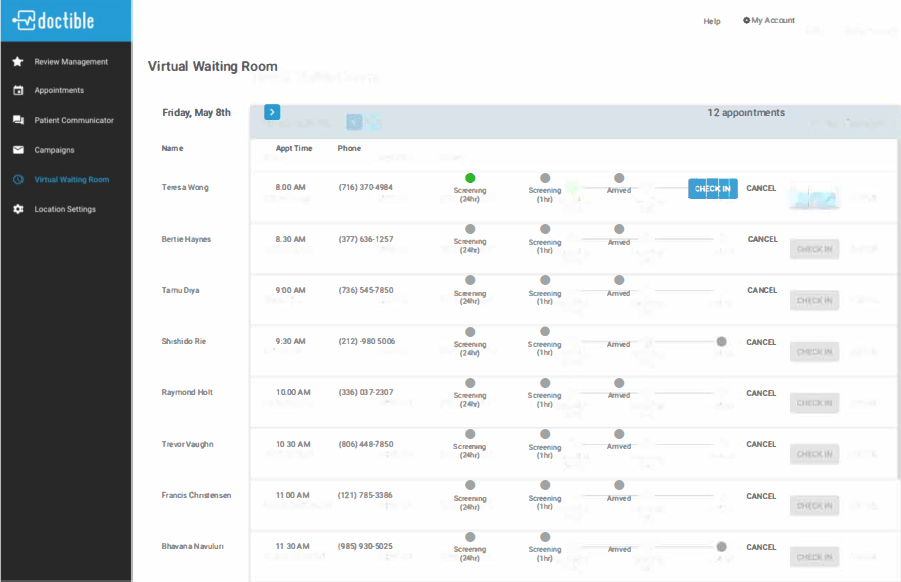Image resolution: width=901 pixels, height=582 pixels.
Task: Click the My Account gear icon
Action: point(746,20)
